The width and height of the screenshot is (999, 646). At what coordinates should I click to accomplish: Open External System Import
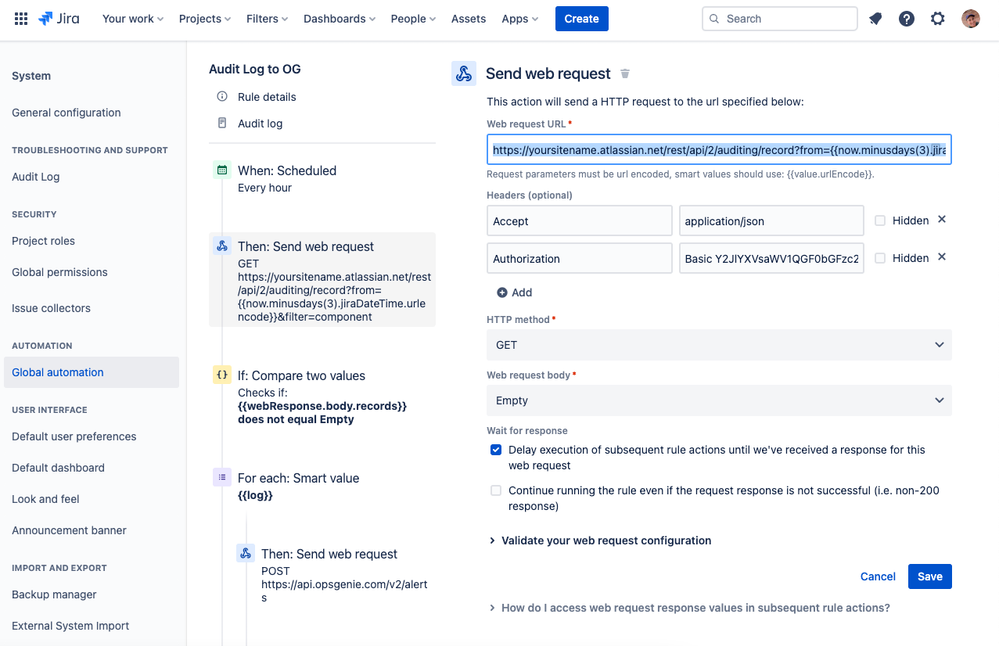pos(70,626)
